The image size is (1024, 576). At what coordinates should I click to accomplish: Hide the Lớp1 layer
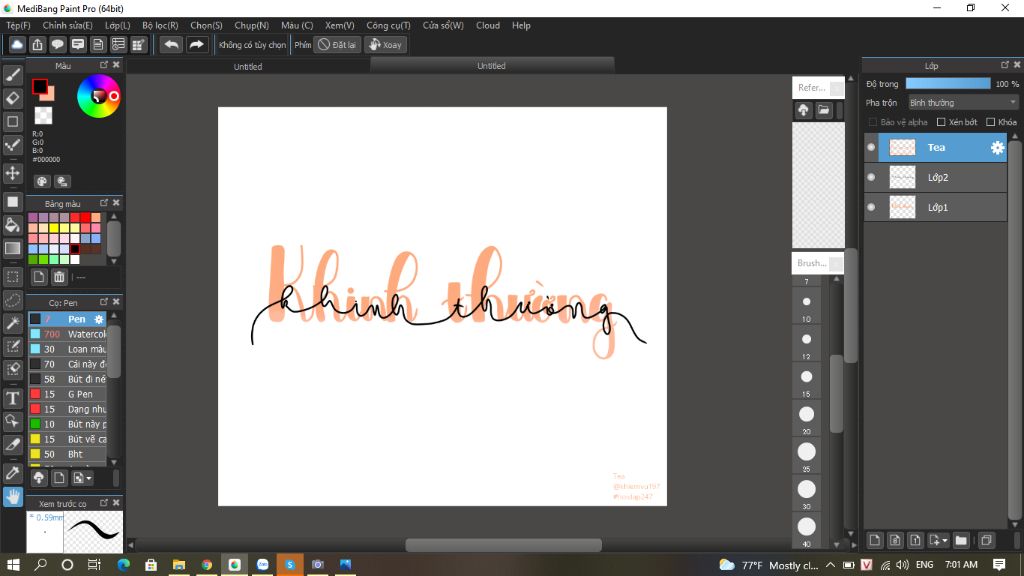coord(871,207)
